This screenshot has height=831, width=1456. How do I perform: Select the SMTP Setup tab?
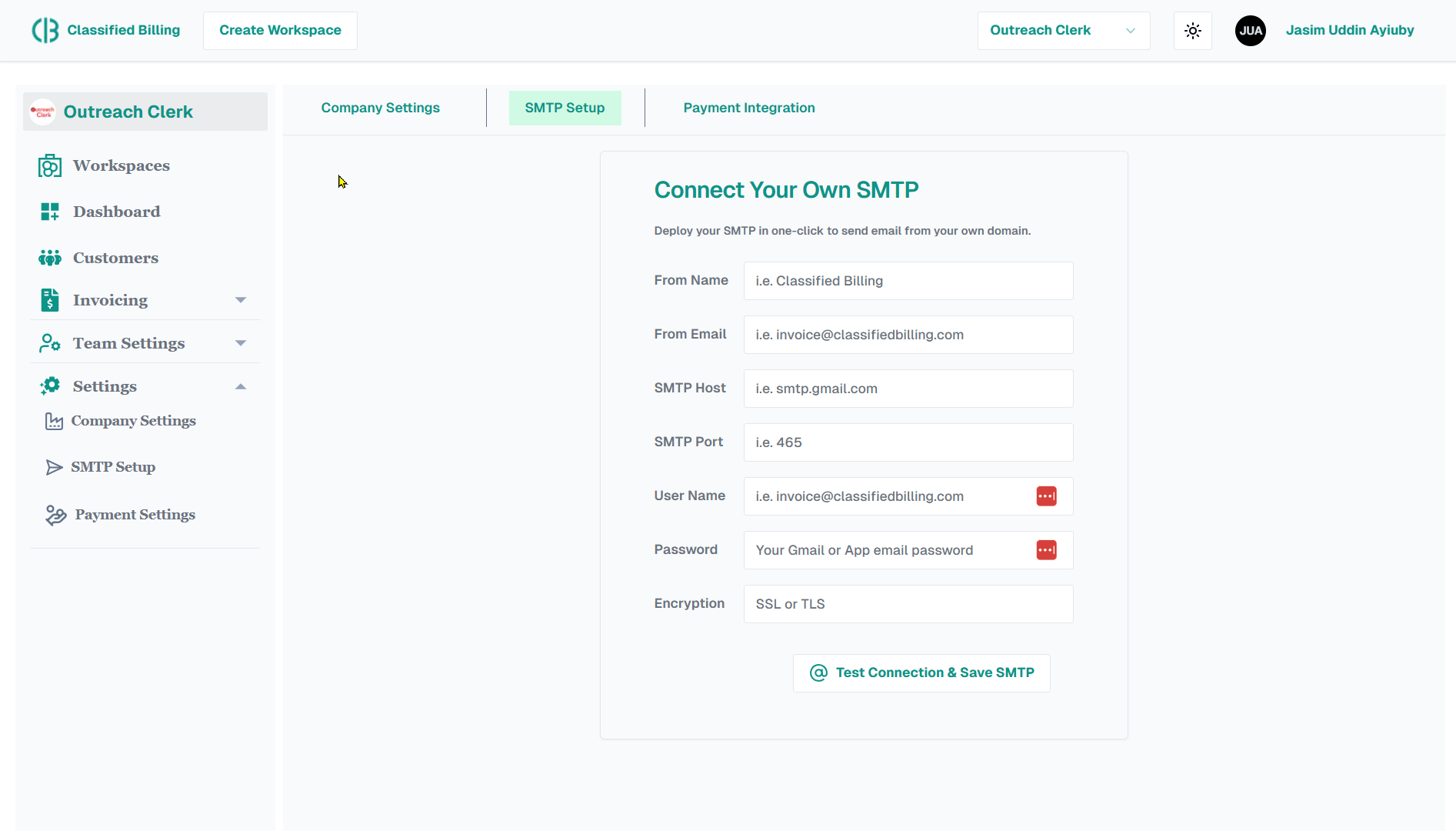point(565,108)
